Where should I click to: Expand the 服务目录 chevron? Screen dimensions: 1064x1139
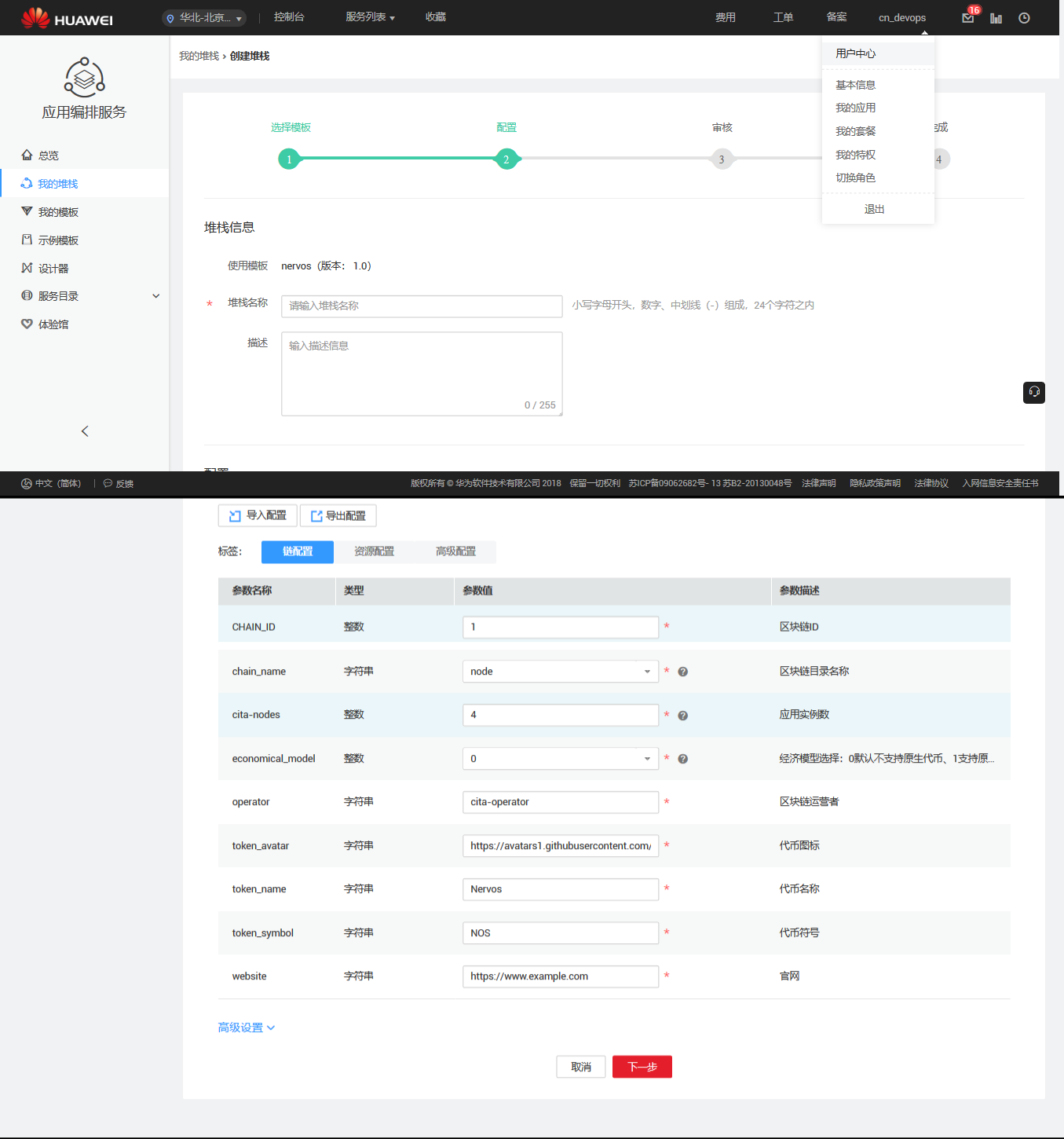pos(155,296)
